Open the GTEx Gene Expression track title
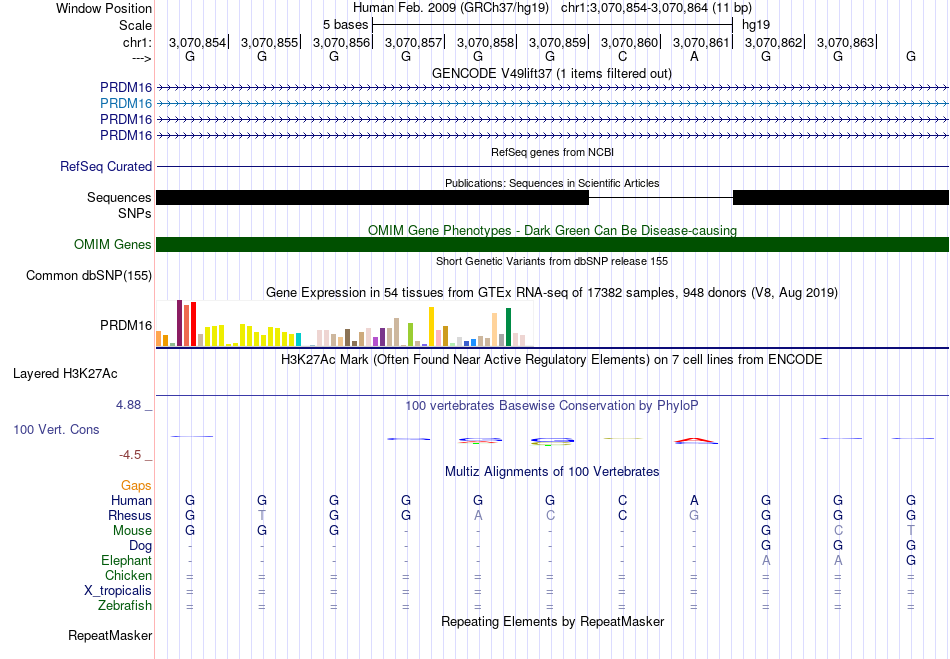The height and width of the screenshot is (659, 950). point(552,293)
